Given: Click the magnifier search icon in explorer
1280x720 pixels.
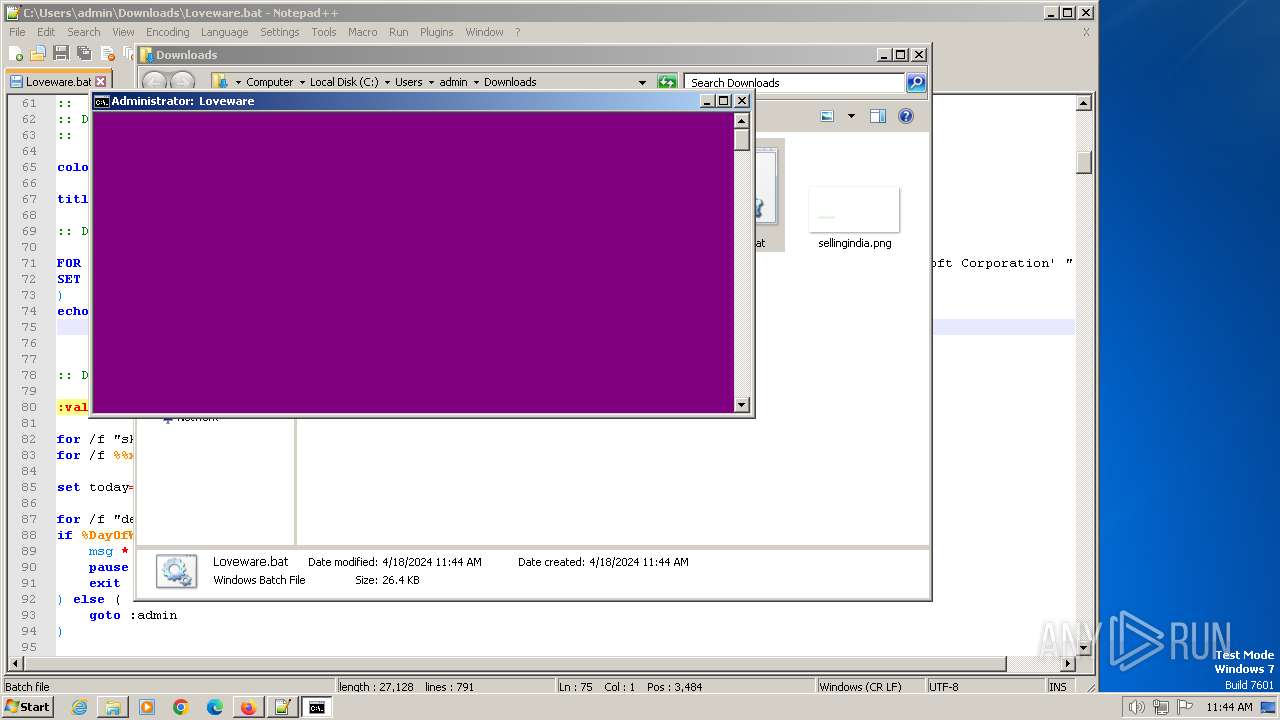Looking at the screenshot, I should click(916, 82).
